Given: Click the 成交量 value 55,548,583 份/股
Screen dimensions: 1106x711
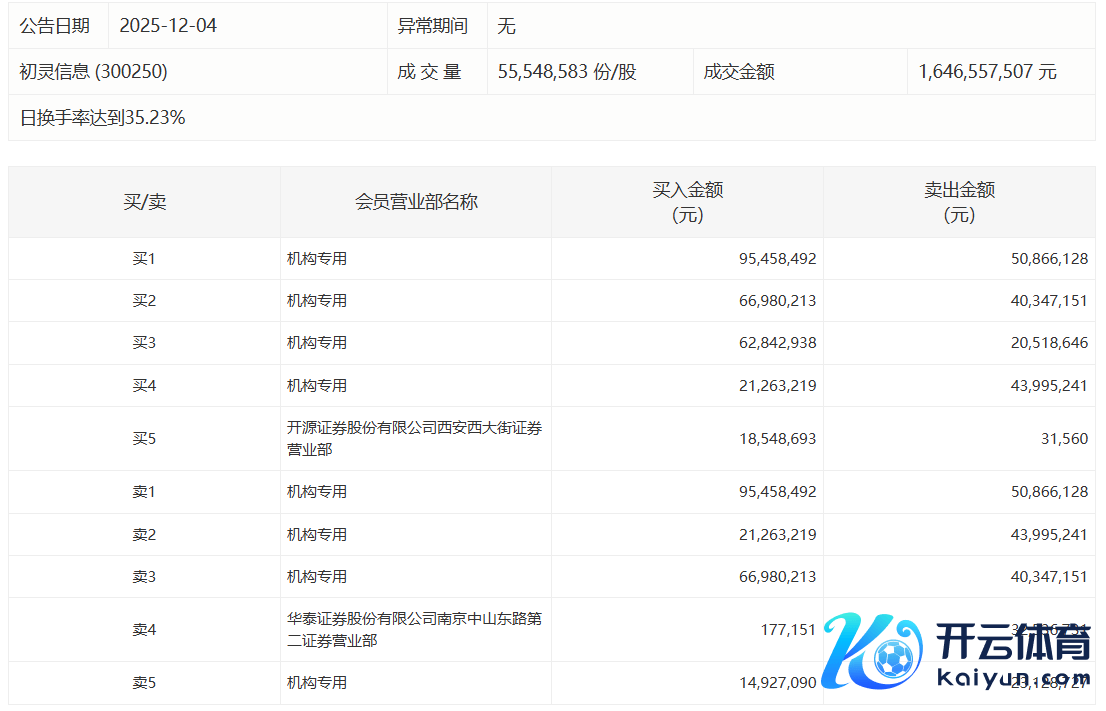Looking at the screenshot, I should [x=566, y=72].
